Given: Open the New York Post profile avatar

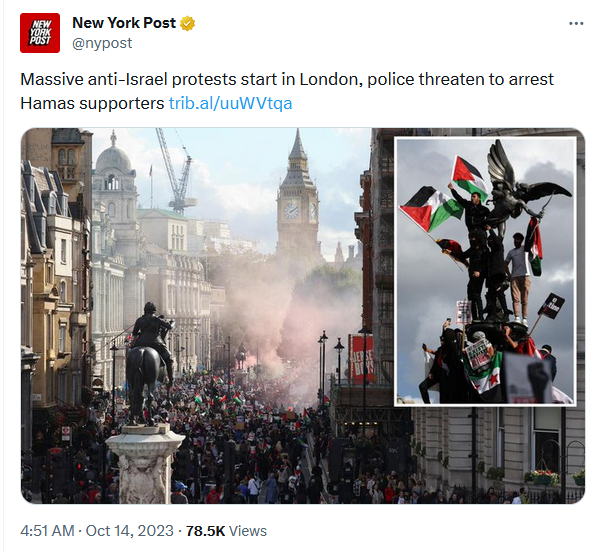Looking at the screenshot, I should (x=40, y=33).
